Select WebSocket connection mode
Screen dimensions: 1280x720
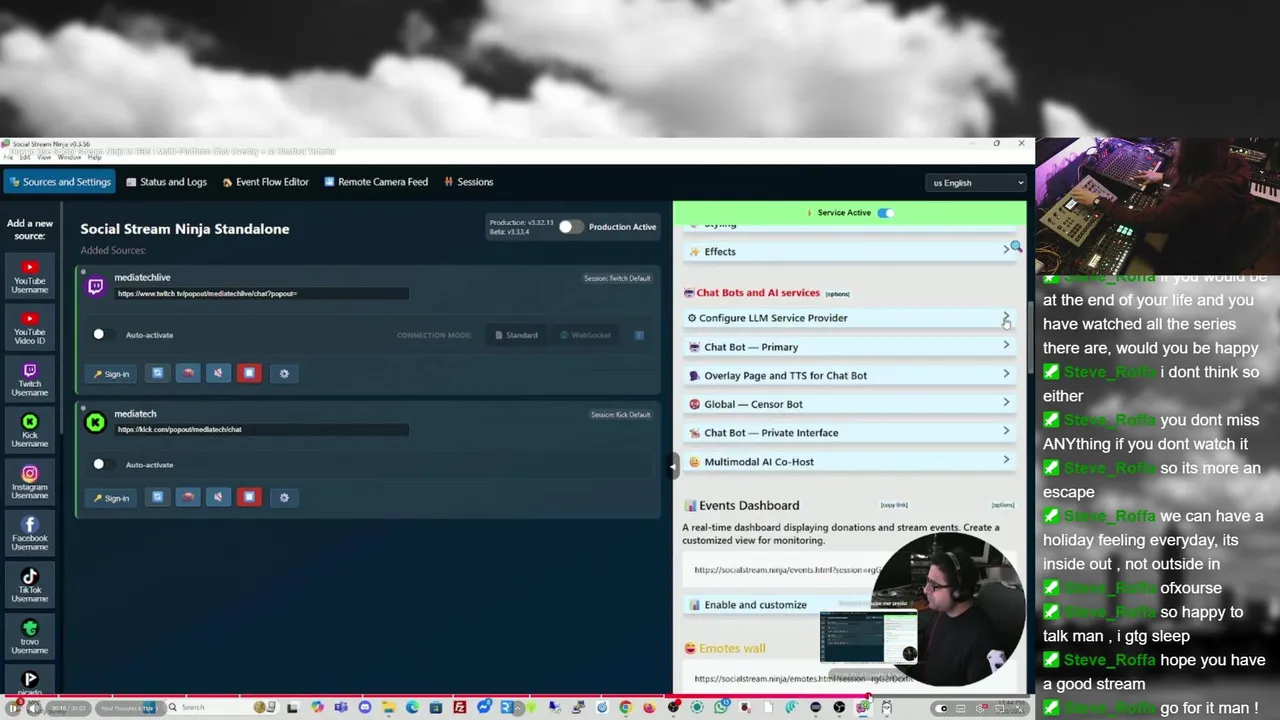pos(585,335)
